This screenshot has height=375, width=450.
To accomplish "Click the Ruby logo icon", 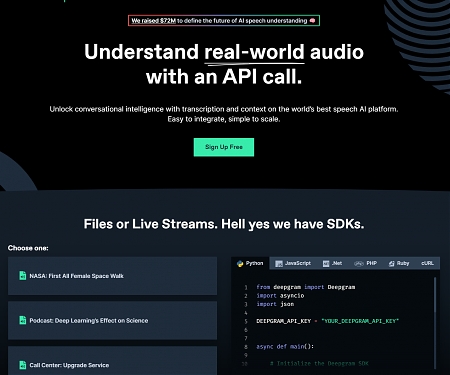I will [391, 264].
